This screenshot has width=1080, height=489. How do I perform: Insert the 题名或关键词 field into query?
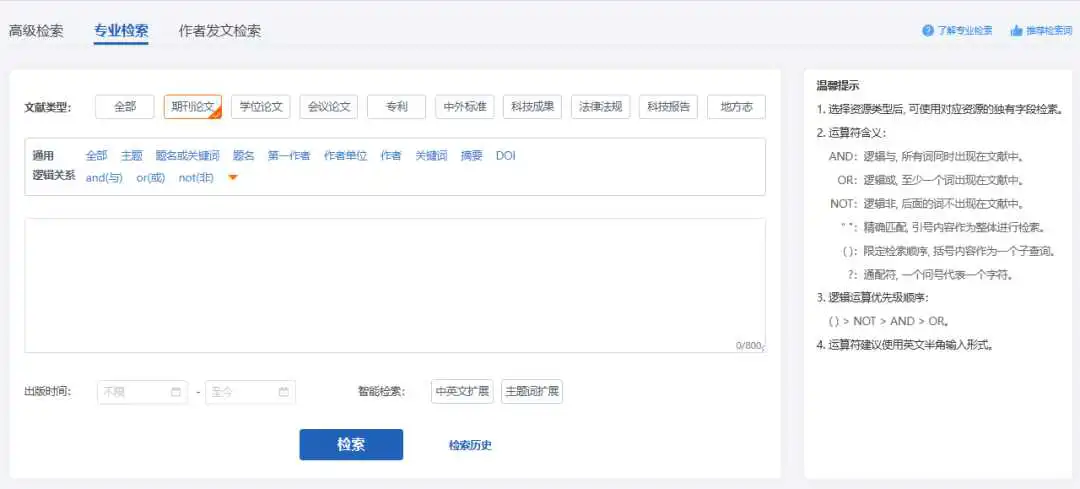coord(187,156)
